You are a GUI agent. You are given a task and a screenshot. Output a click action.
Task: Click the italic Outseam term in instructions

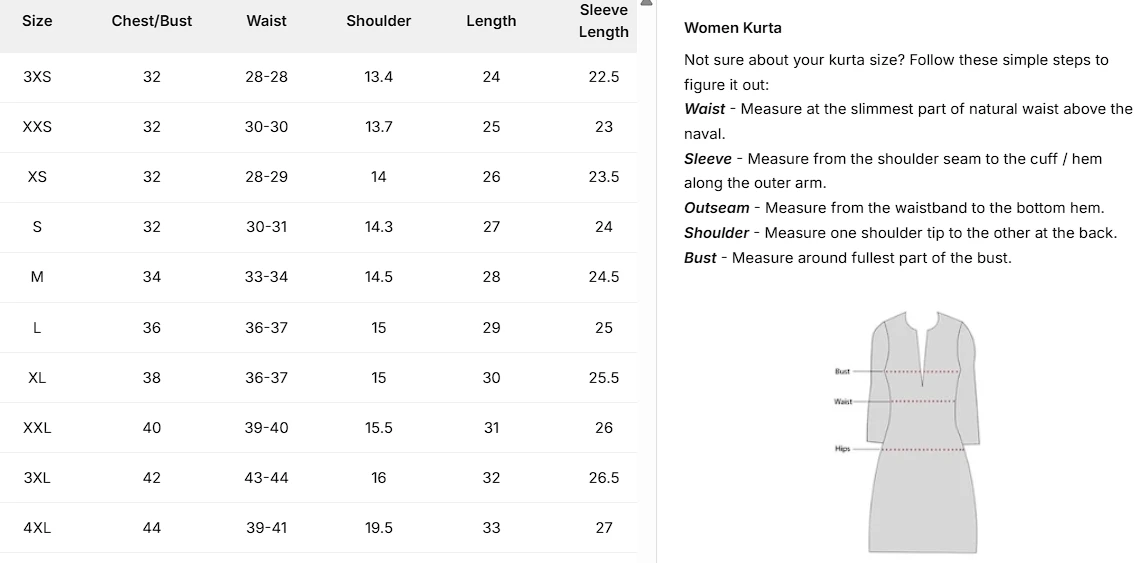717,208
